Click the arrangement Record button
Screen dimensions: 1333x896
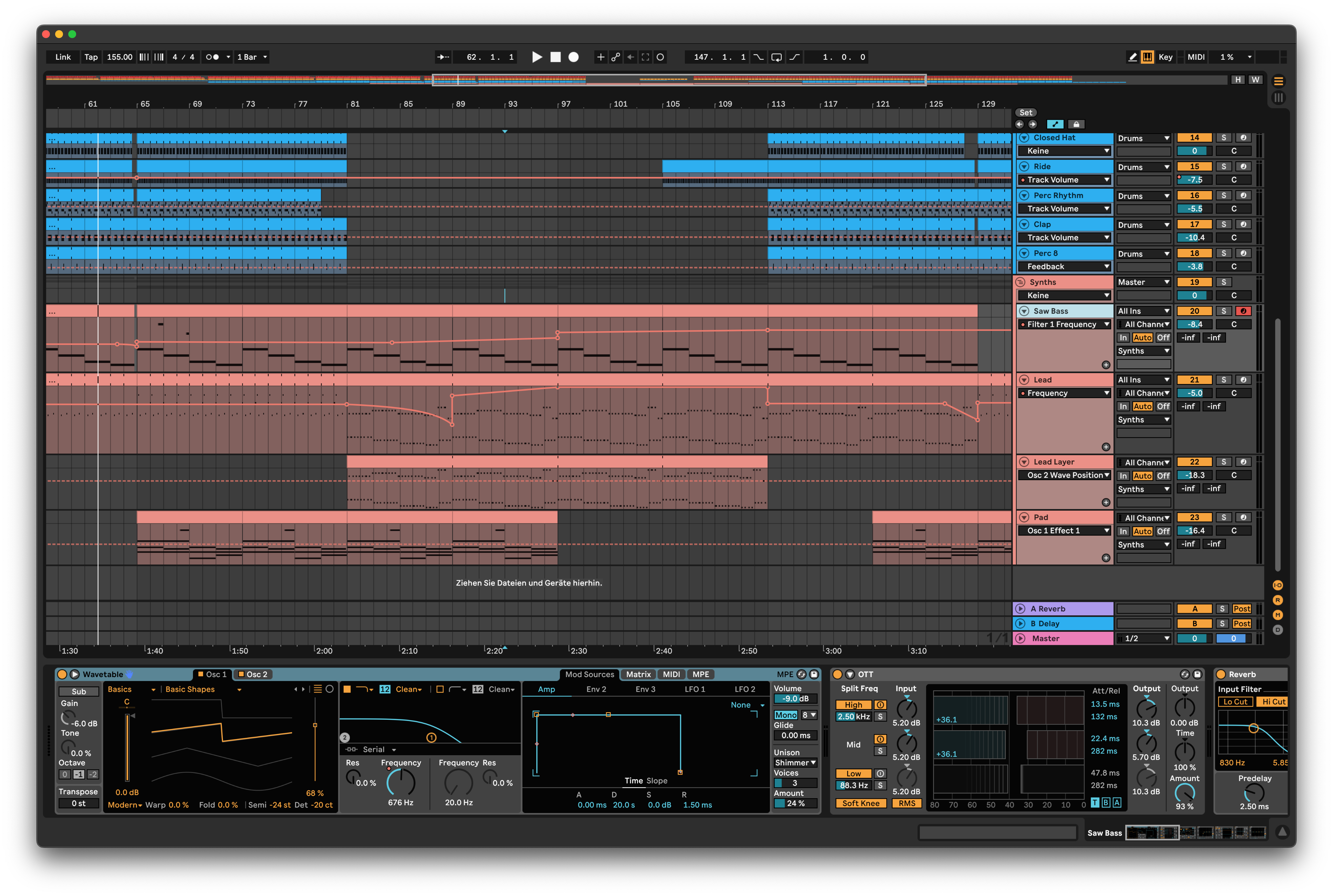574,57
